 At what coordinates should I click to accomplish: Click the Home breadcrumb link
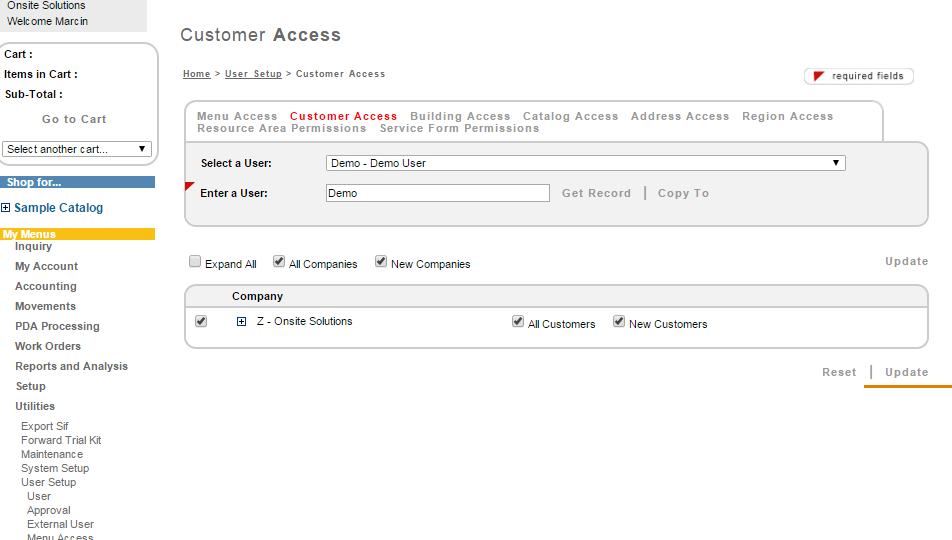click(x=197, y=74)
